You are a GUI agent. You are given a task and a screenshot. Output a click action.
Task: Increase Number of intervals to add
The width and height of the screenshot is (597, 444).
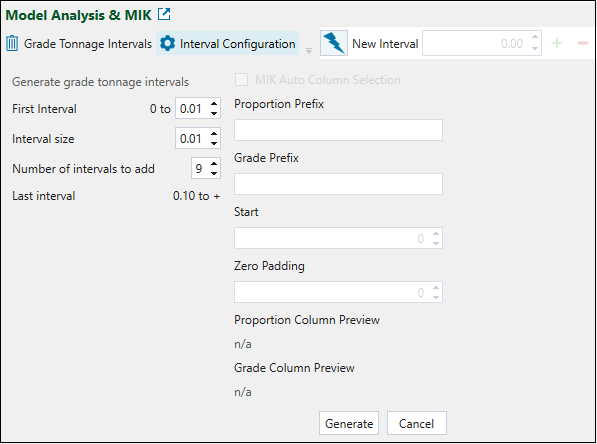pos(214,164)
